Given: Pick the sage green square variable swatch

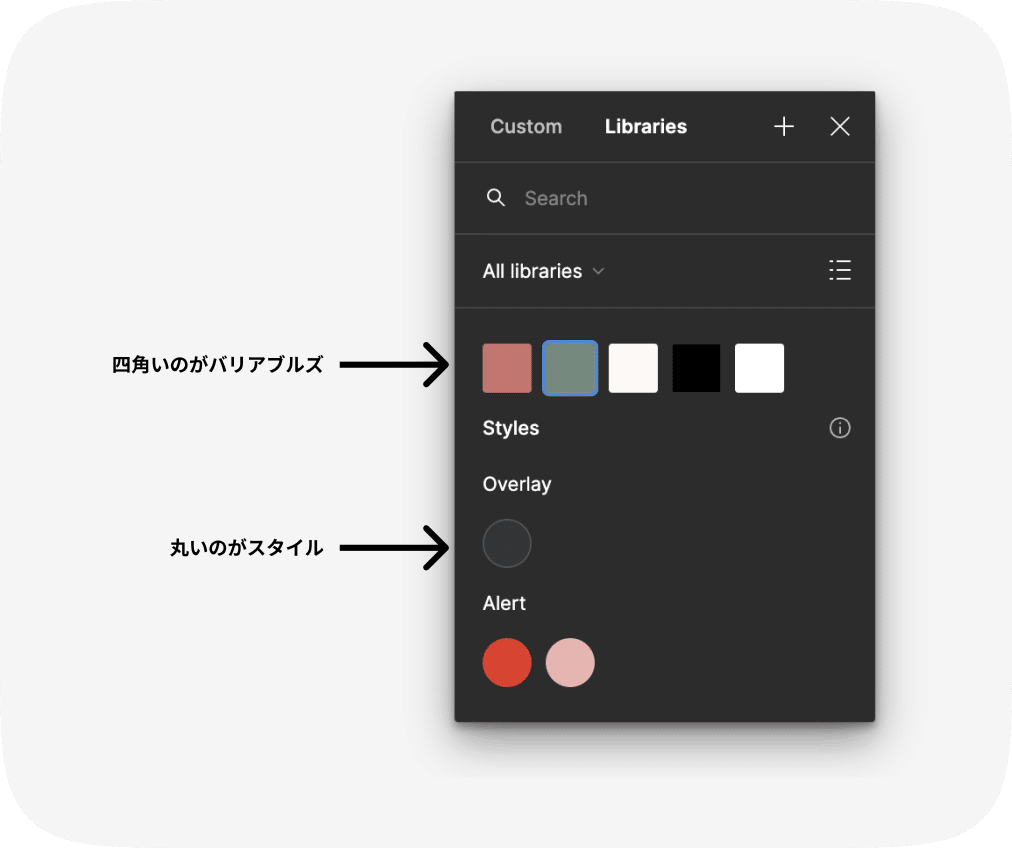Looking at the screenshot, I should tap(570, 368).
